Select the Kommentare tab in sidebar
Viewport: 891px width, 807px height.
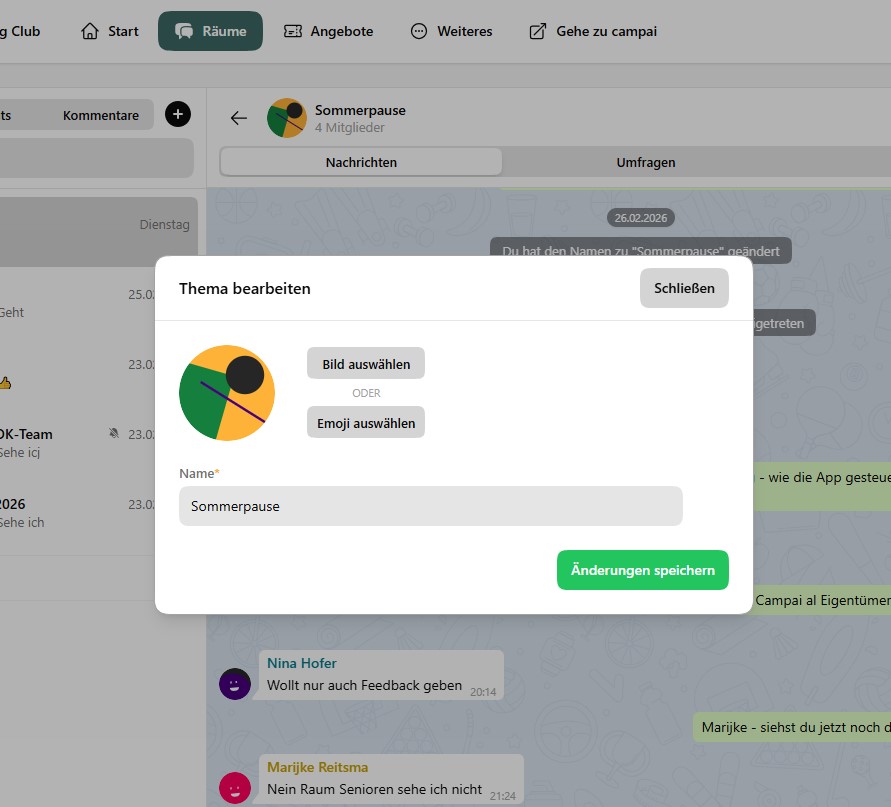click(101, 115)
